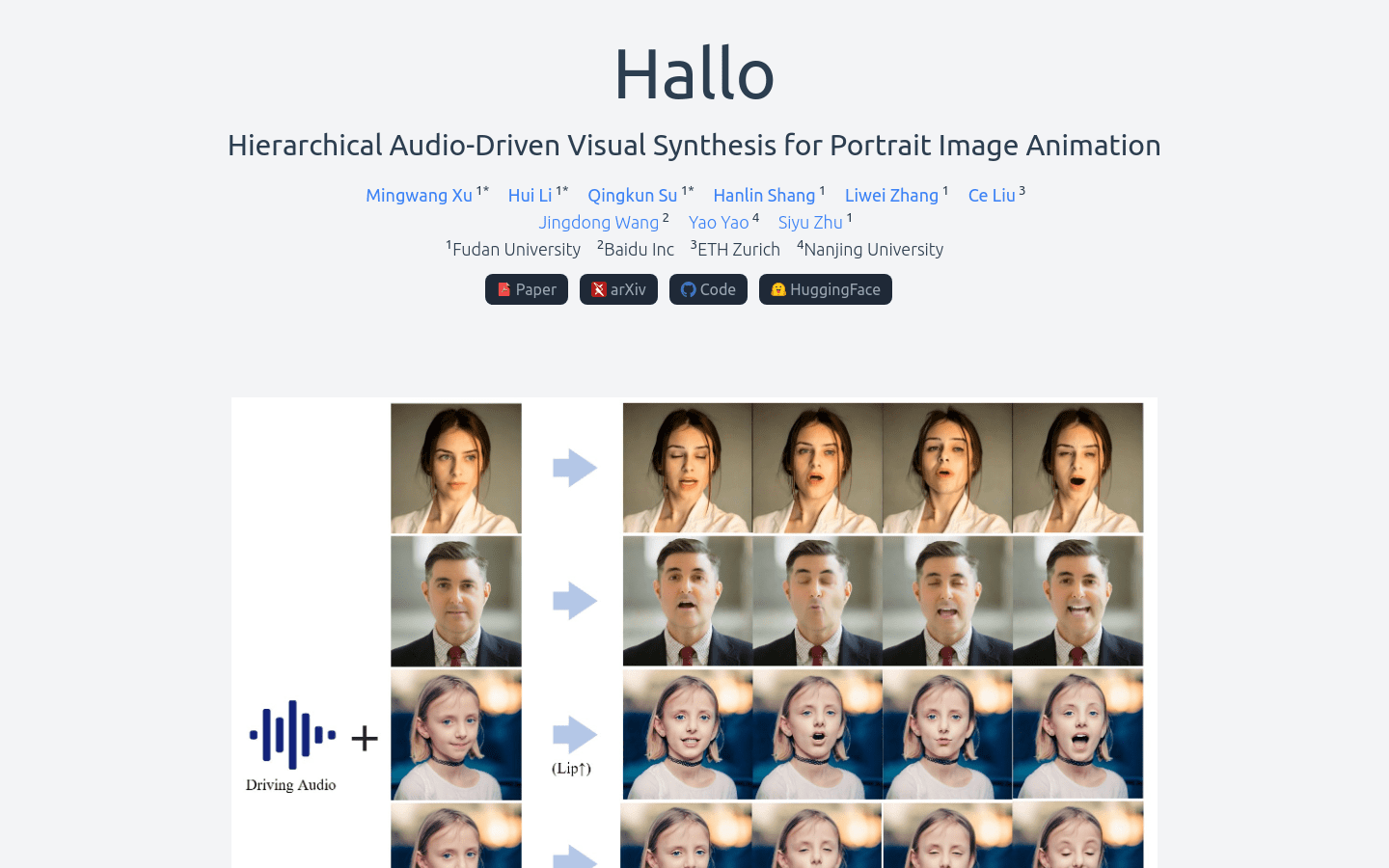Image resolution: width=1389 pixels, height=868 pixels.
Task: Open author link Hui Li
Action: 530,195
